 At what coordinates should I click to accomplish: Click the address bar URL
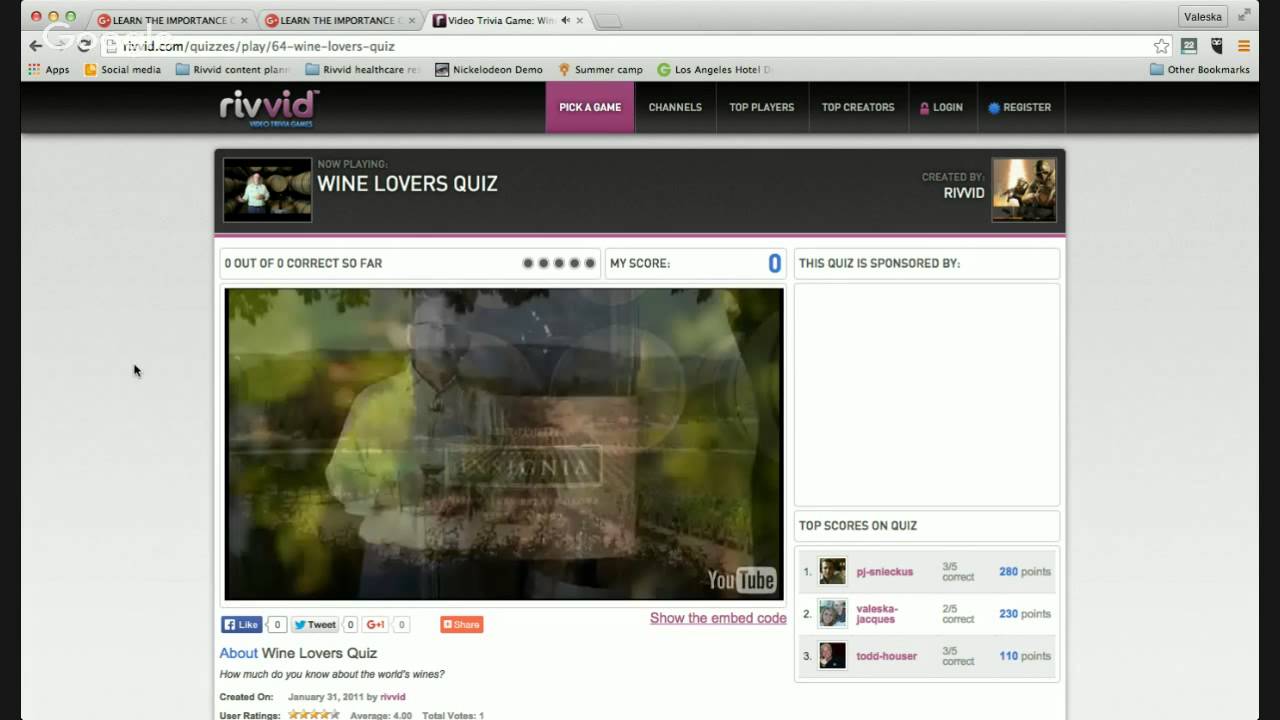pyautogui.click(x=259, y=46)
